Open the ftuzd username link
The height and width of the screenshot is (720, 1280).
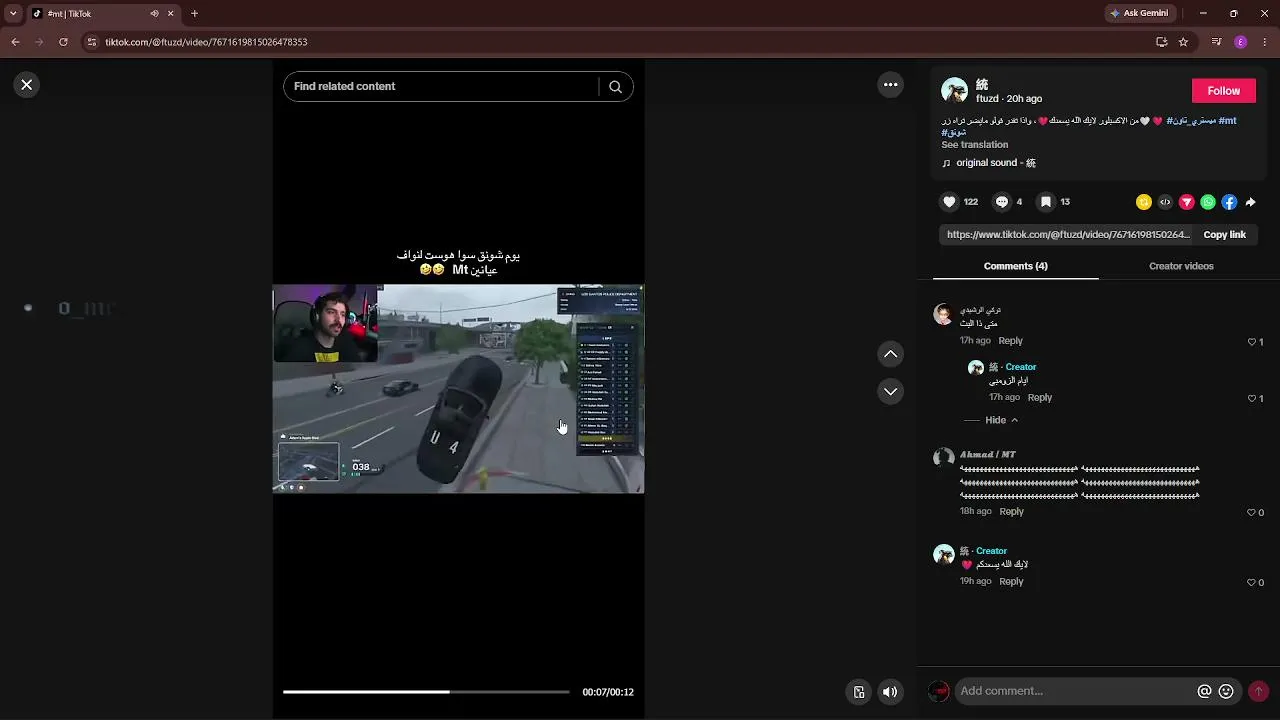tap(987, 99)
